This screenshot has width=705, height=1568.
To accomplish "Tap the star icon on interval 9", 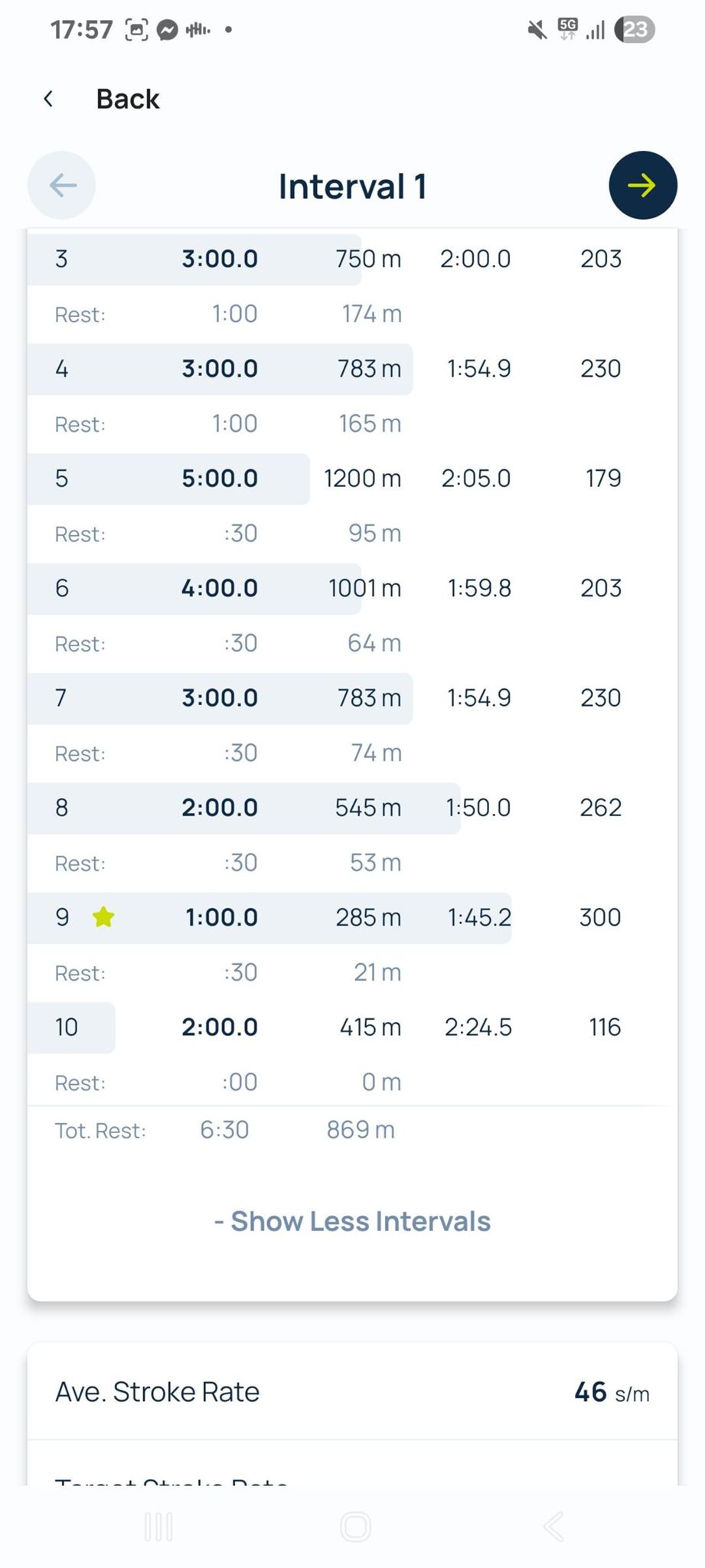I will 103,917.
